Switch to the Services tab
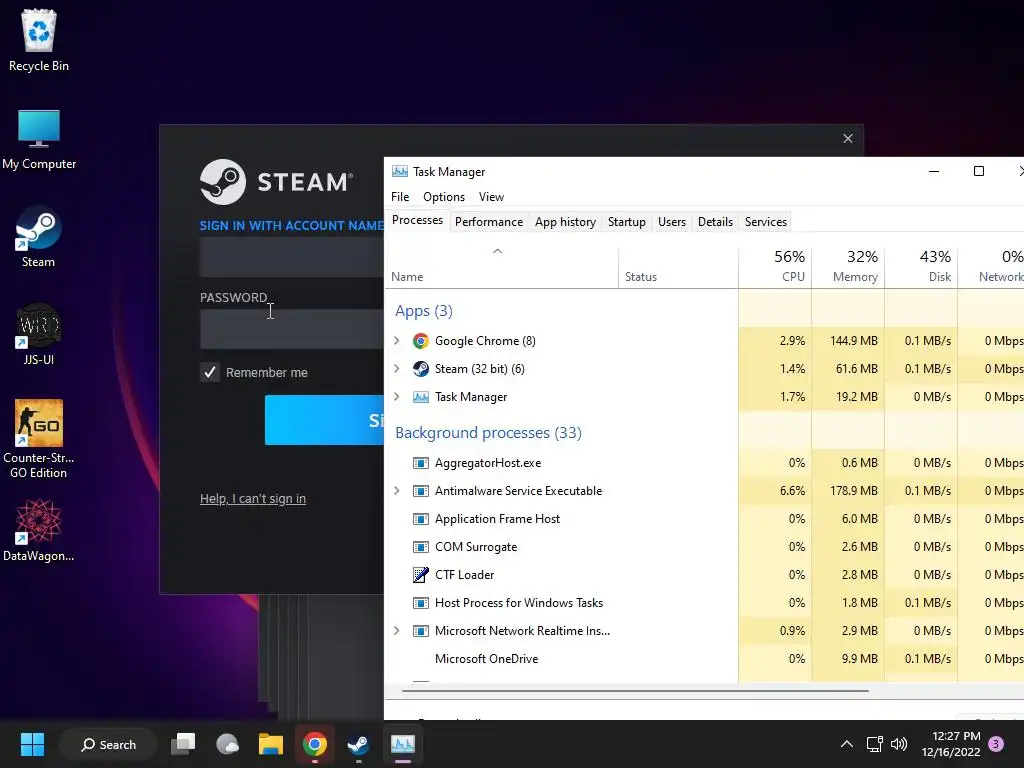 (x=765, y=222)
